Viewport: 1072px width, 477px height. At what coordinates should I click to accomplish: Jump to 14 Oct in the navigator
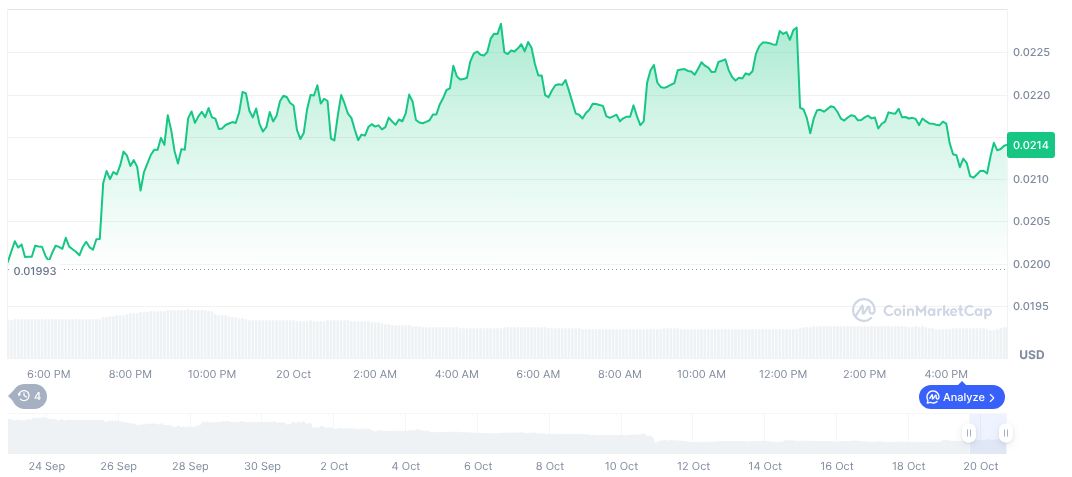[x=765, y=466]
